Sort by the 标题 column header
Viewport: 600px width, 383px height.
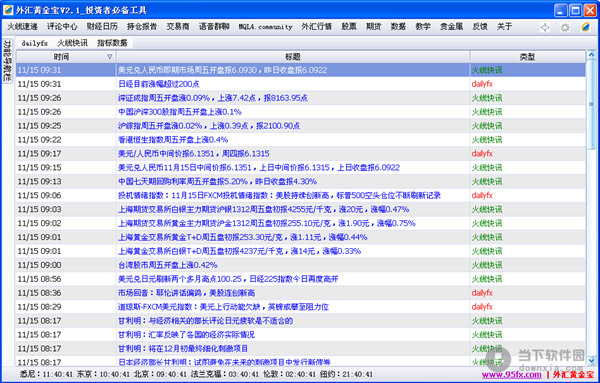pyautogui.click(x=293, y=57)
